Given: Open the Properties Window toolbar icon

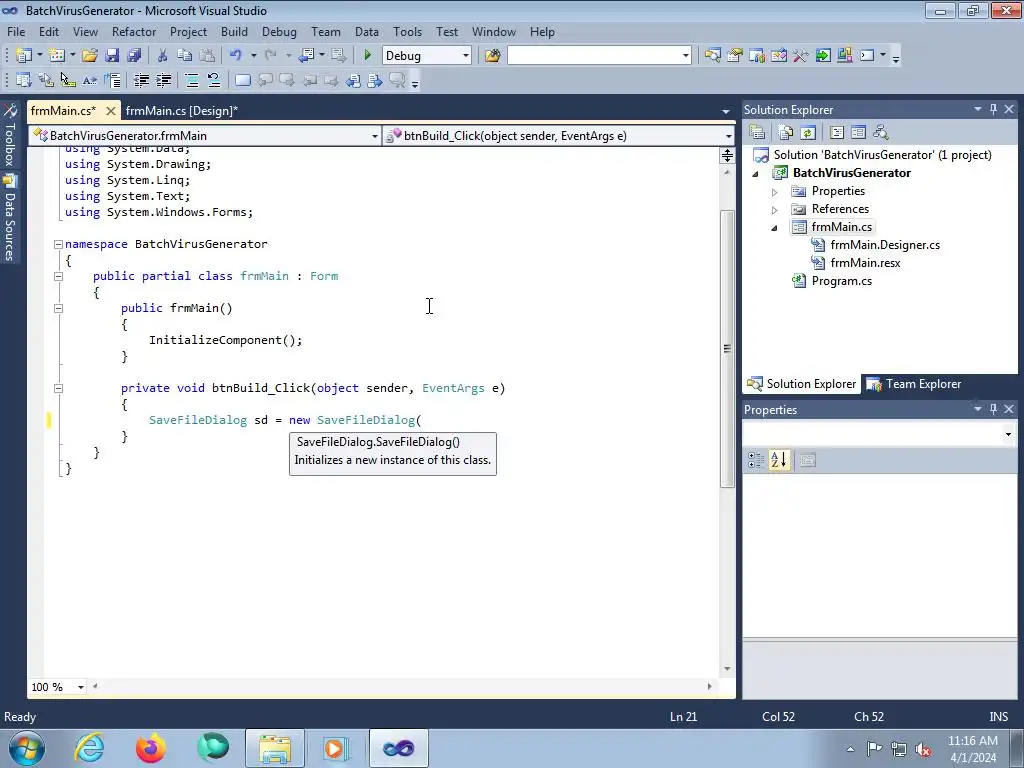Looking at the screenshot, I should pyautogui.click(x=735, y=56).
